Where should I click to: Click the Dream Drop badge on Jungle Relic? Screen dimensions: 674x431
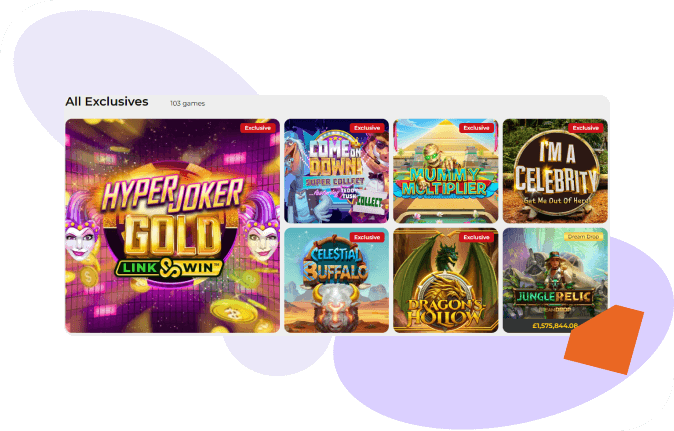[583, 237]
